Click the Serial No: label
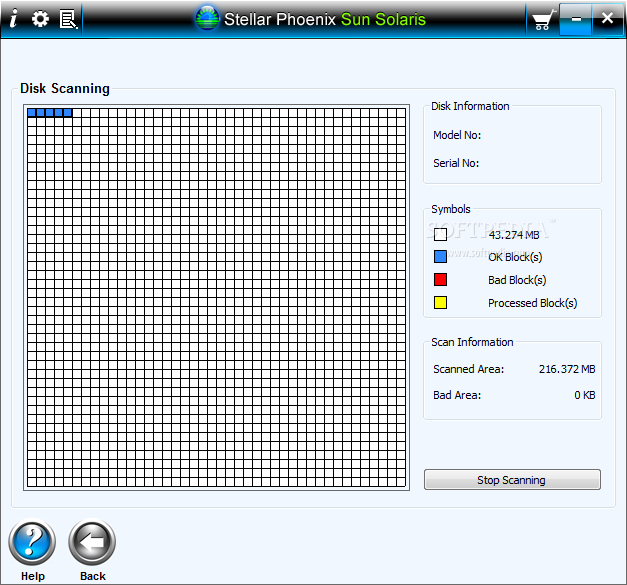This screenshot has height=585, width=627. (x=456, y=163)
